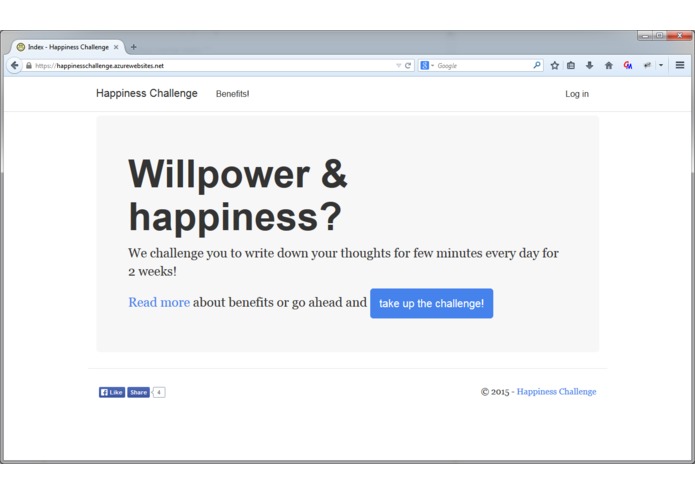Click take up the challenge! button
This screenshot has height=494, width=695.
[x=431, y=303]
